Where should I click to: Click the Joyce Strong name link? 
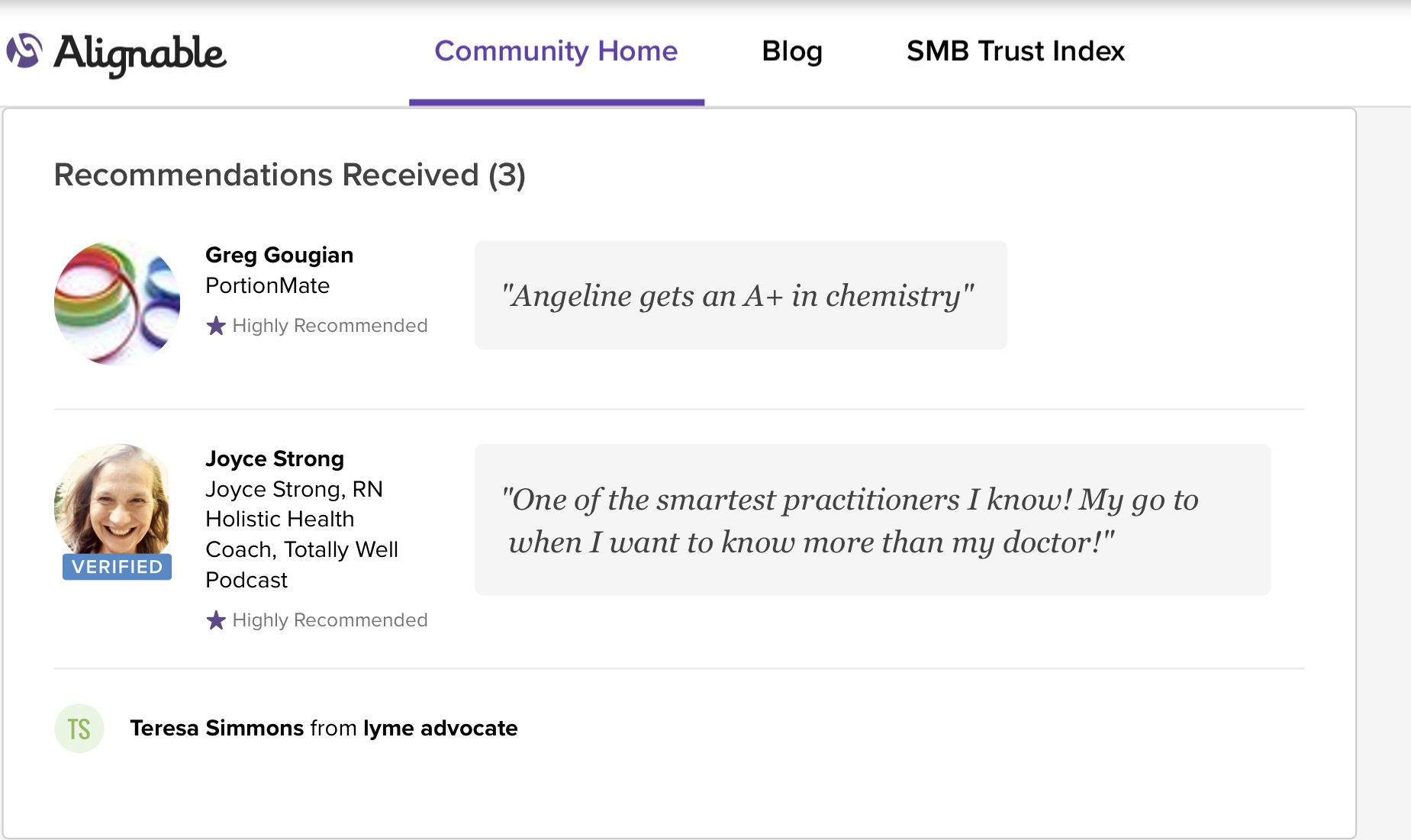tap(274, 459)
